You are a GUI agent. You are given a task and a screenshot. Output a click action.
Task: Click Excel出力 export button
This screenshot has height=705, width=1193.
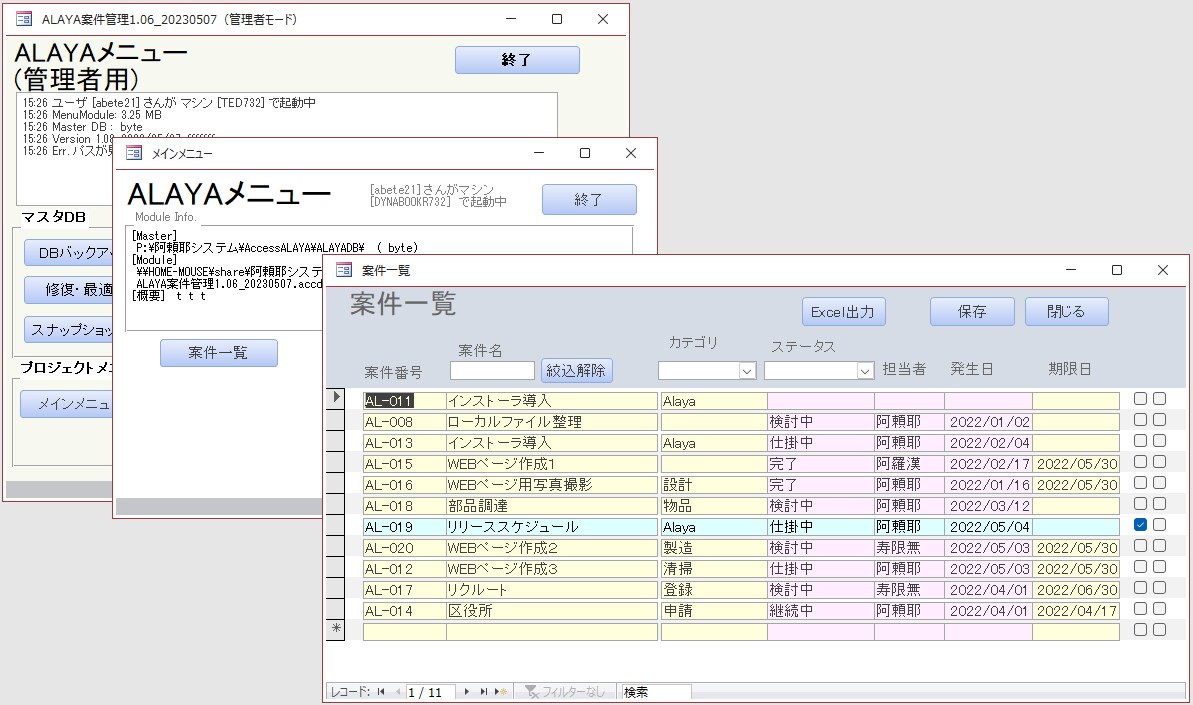point(843,312)
